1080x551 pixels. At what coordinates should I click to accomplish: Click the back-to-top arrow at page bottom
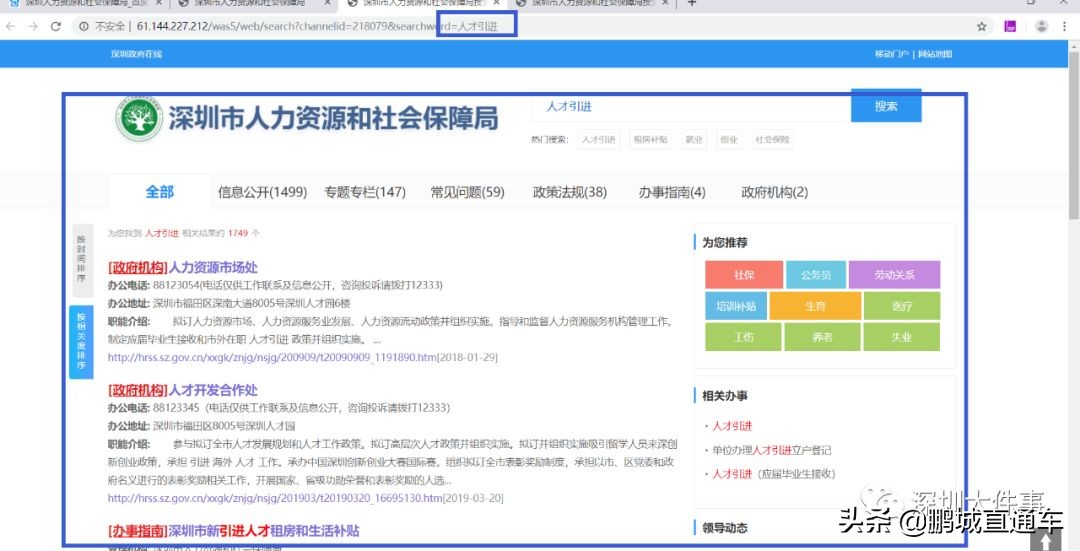click(x=1046, y=541)
